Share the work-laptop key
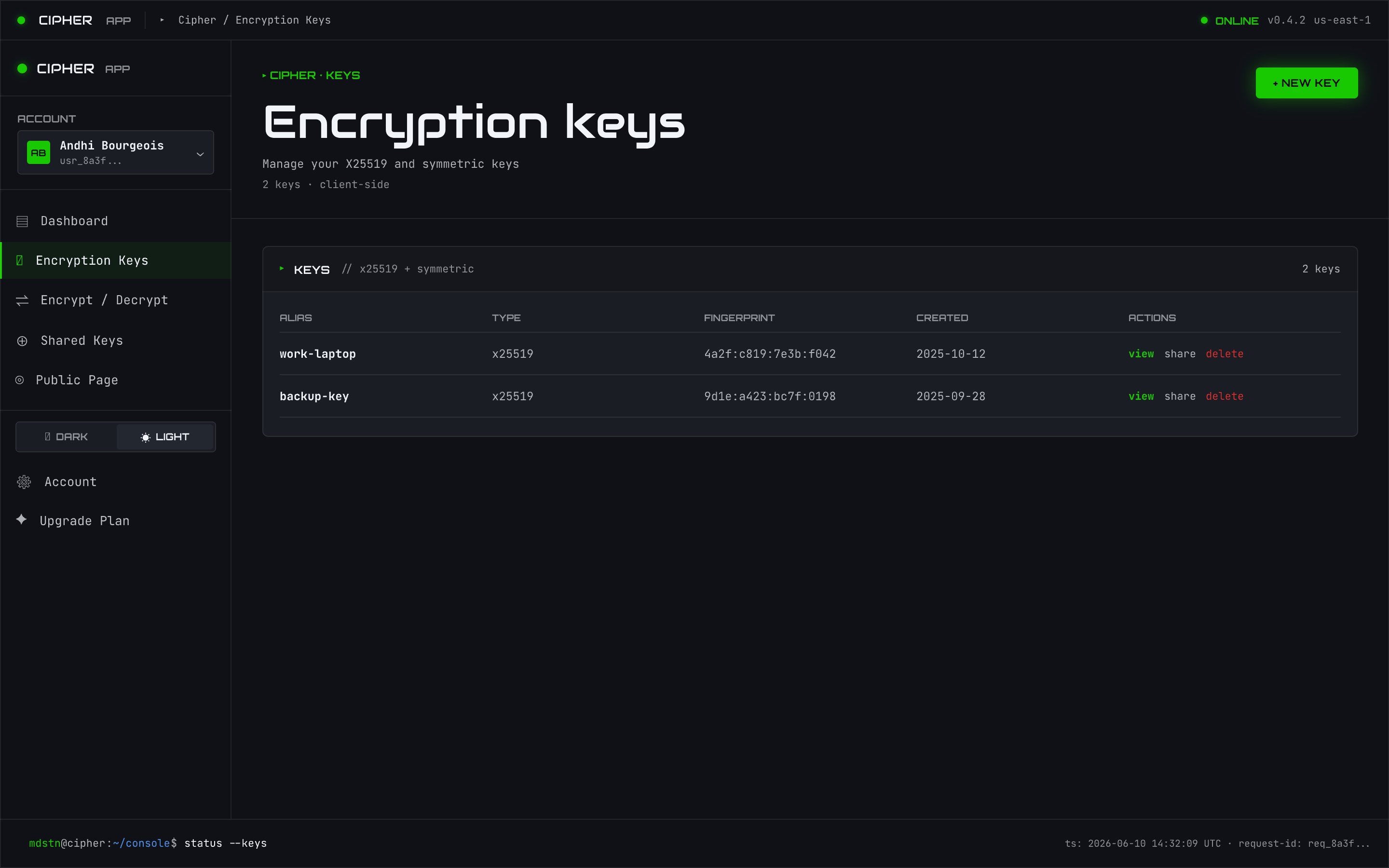1389x868 pixels. (1180, 353)
